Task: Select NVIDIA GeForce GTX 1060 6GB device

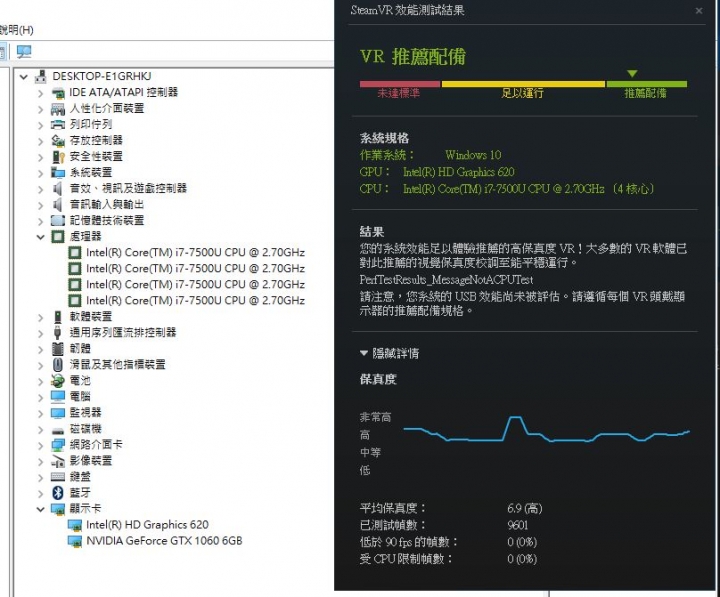Action: [164, 541]
